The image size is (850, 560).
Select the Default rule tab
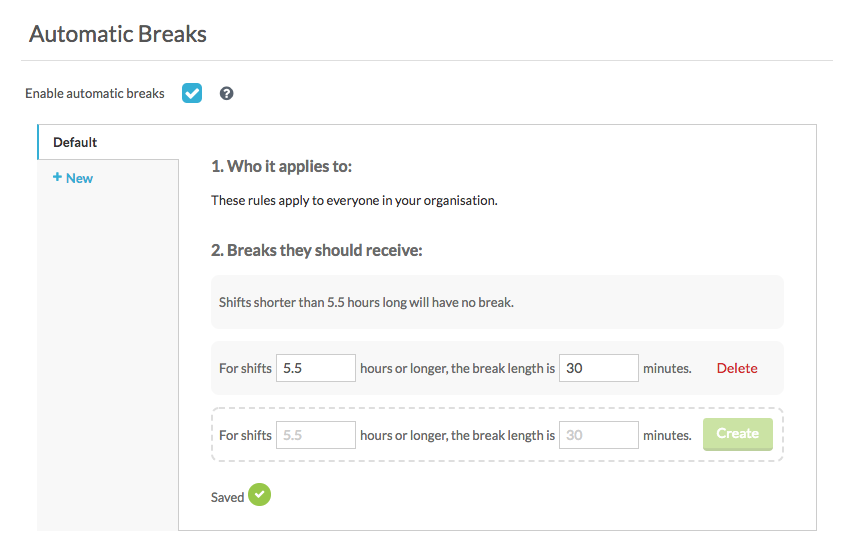tap(76, 142)
